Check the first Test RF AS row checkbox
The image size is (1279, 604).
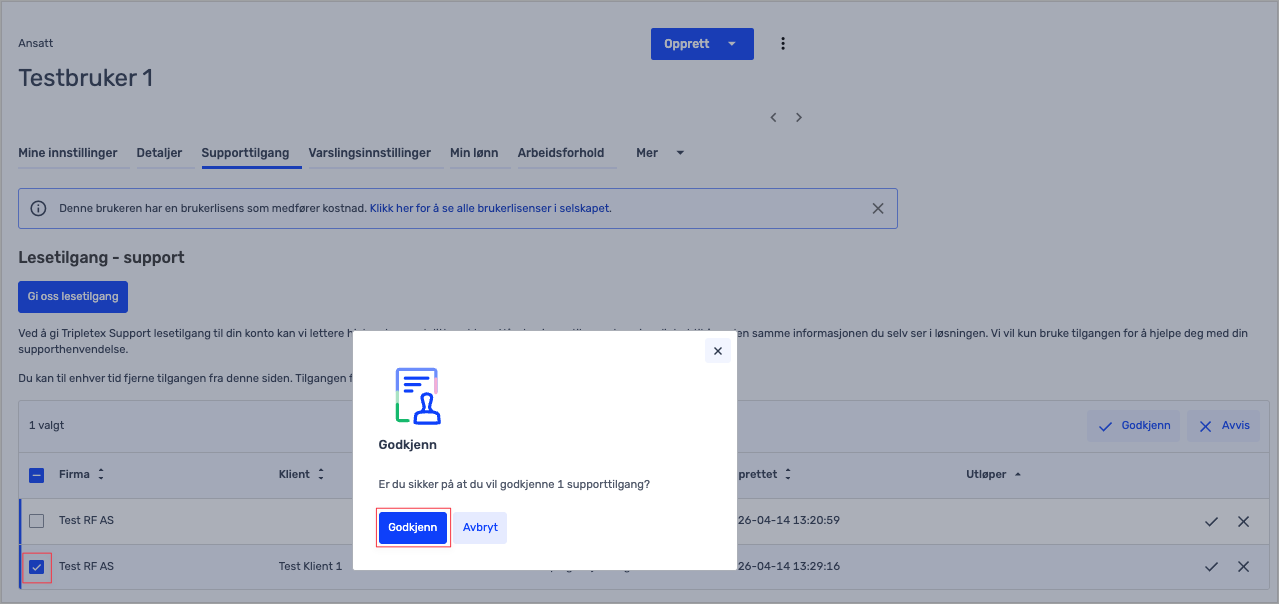pyautogui.click(x=36, y=521)
